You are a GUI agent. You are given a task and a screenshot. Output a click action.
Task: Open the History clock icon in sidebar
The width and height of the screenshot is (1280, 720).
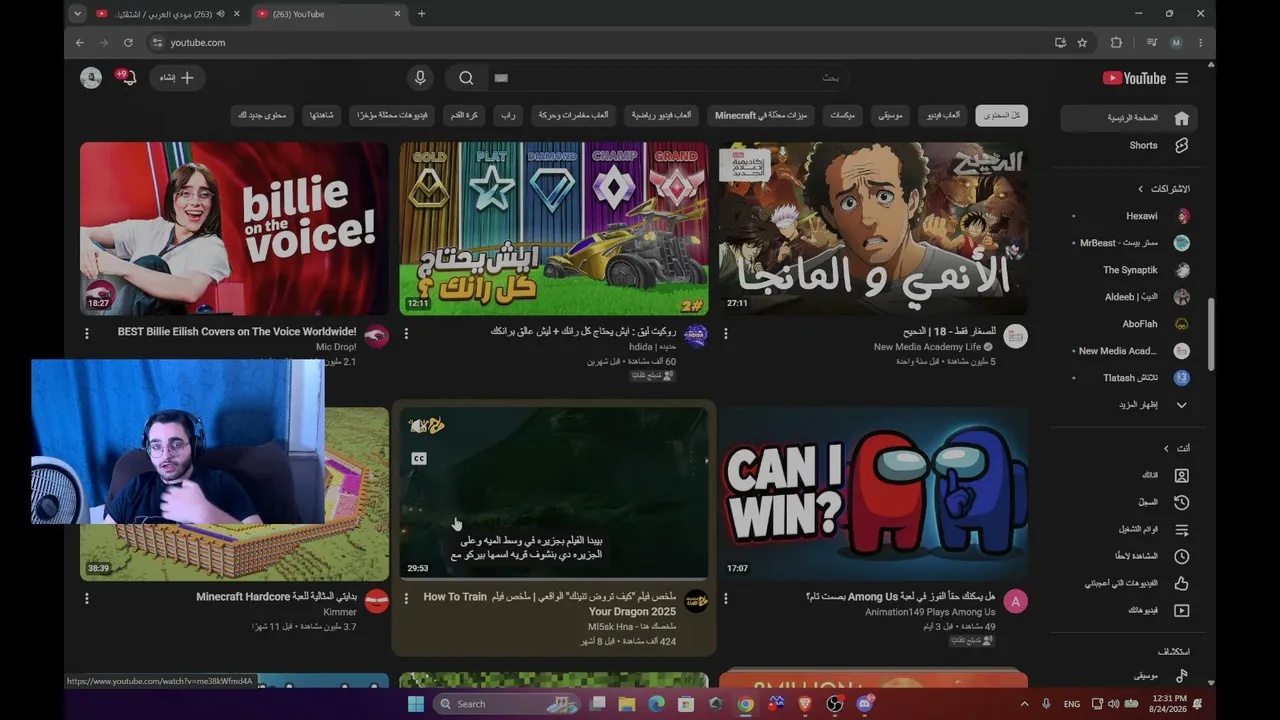pos(1181,502)
